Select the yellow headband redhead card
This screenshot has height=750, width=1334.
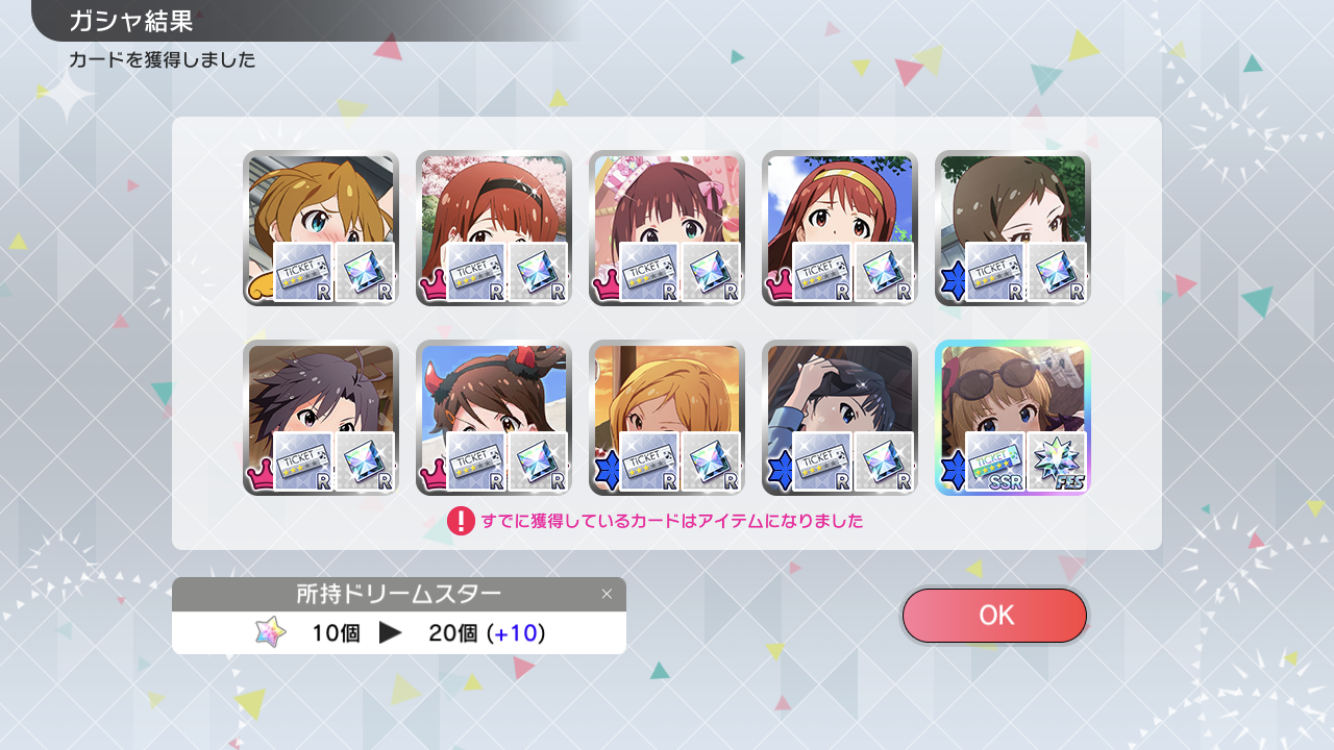tap(839, 228)
